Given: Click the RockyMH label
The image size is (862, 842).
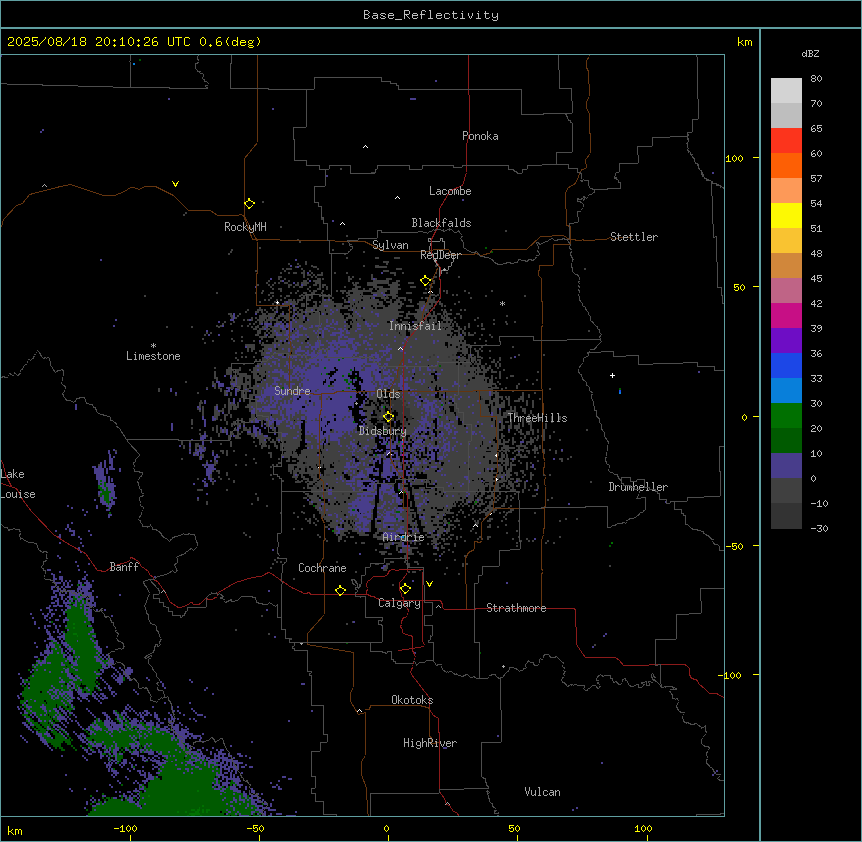Looking at the screenshot, I should [245, 227].
